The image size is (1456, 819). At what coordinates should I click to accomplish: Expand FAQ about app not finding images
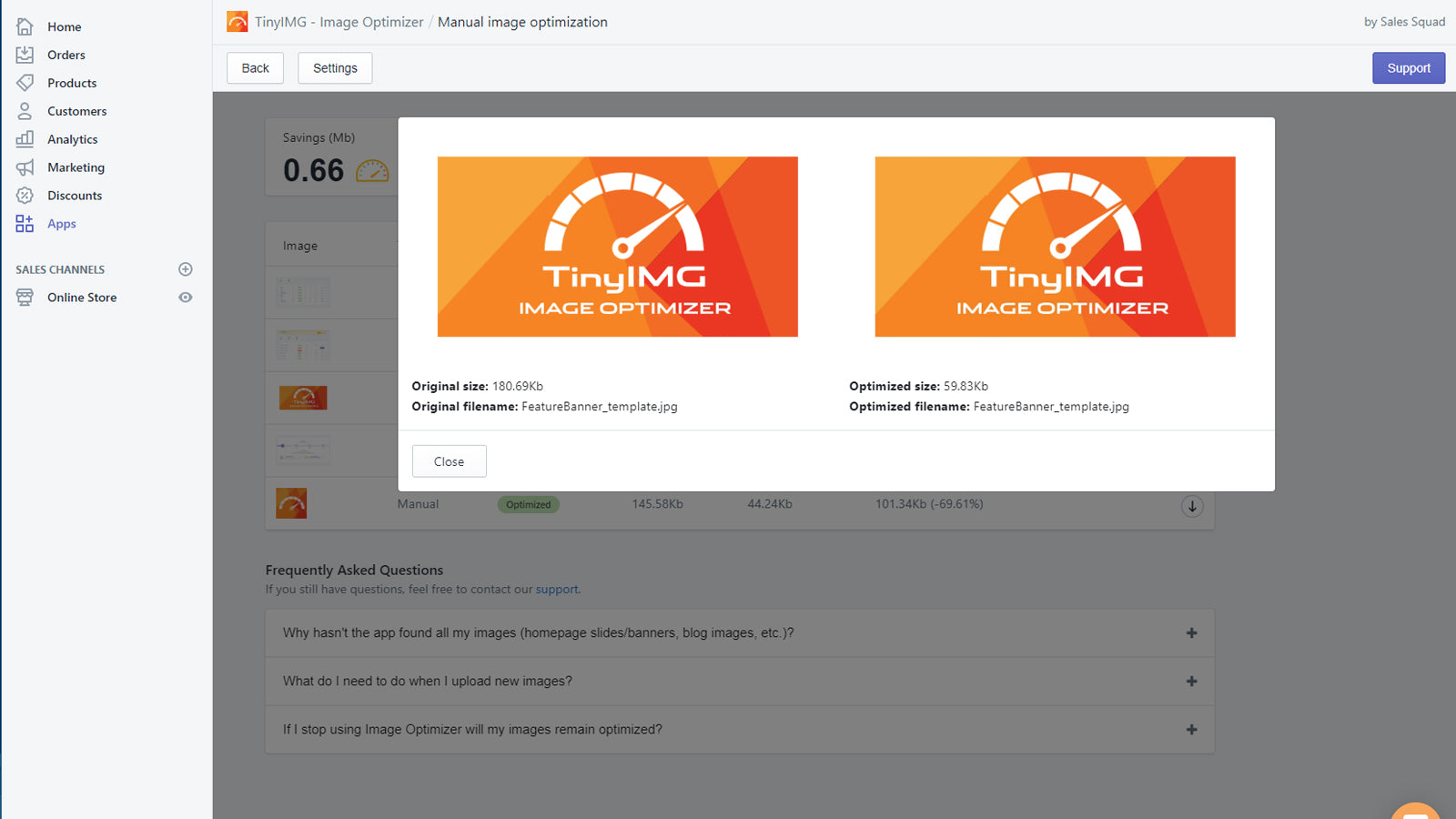click(x=740, y=633)
